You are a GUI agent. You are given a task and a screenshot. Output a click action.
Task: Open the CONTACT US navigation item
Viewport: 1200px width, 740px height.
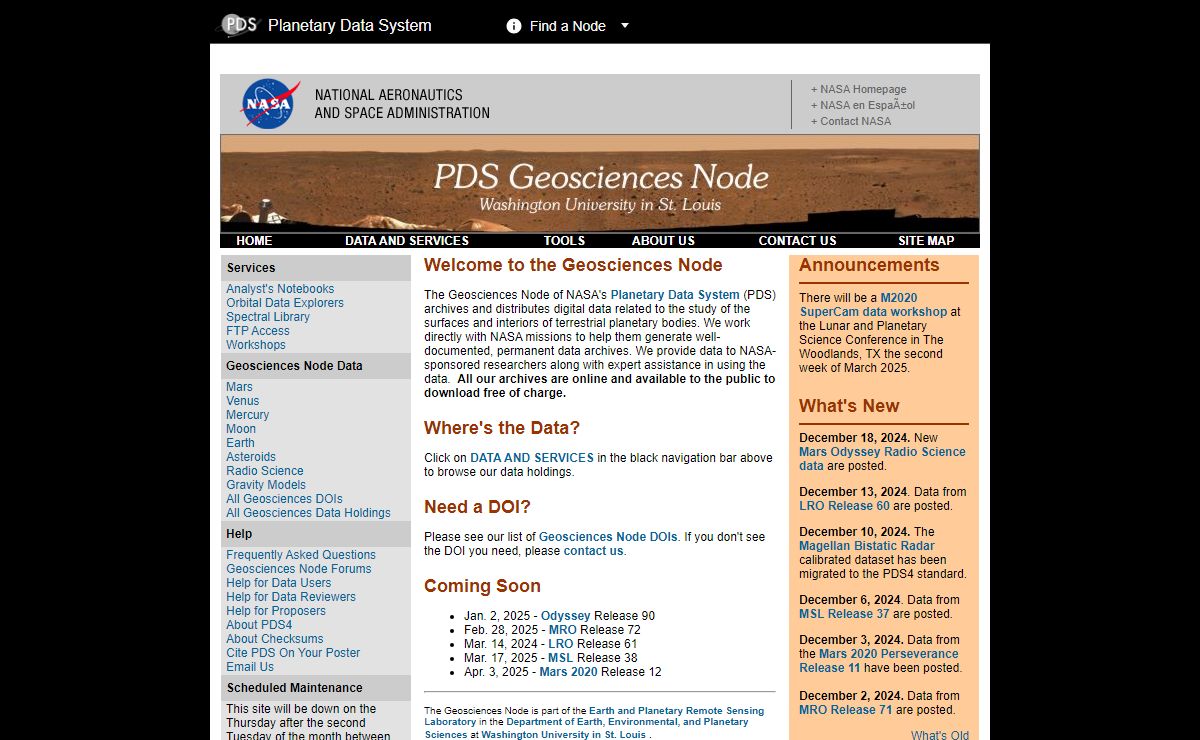[797, 241]
